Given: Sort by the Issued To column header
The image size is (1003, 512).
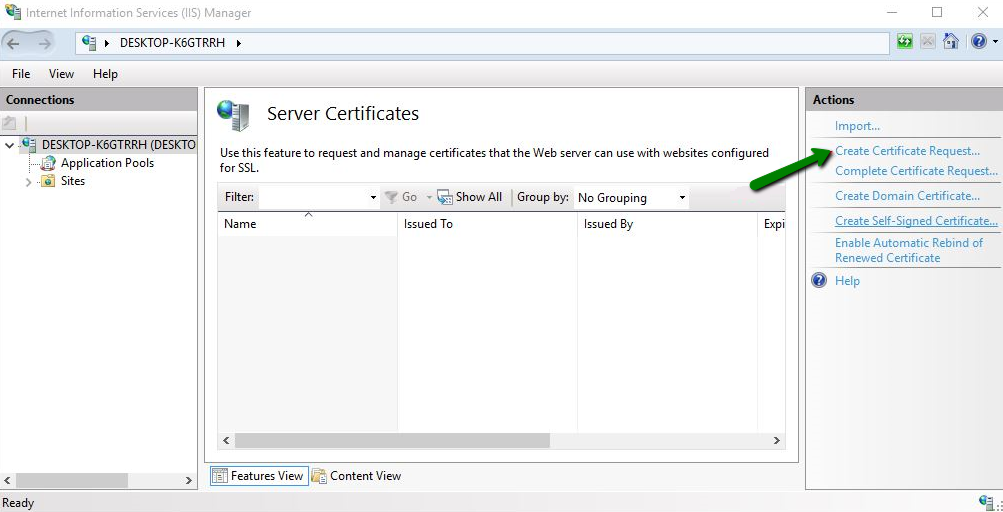Looking at the screenshot, I should click(428, 224).
